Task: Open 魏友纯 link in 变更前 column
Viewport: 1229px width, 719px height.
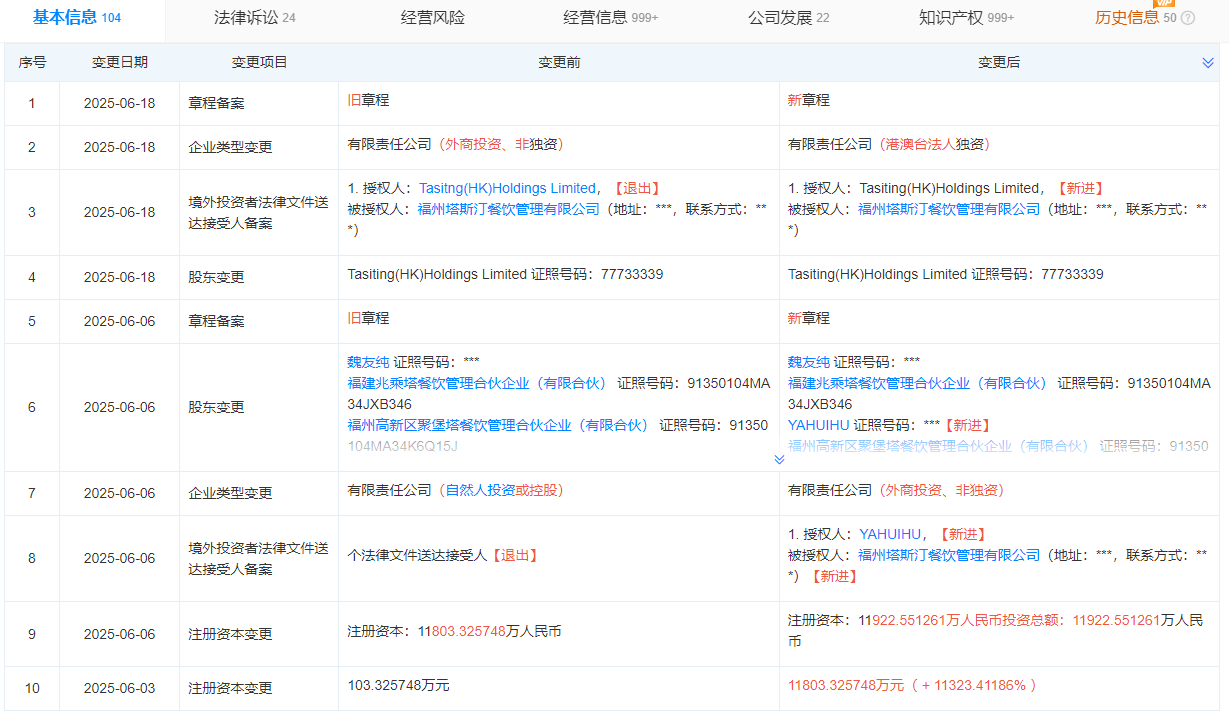Action: pos(368,362)
